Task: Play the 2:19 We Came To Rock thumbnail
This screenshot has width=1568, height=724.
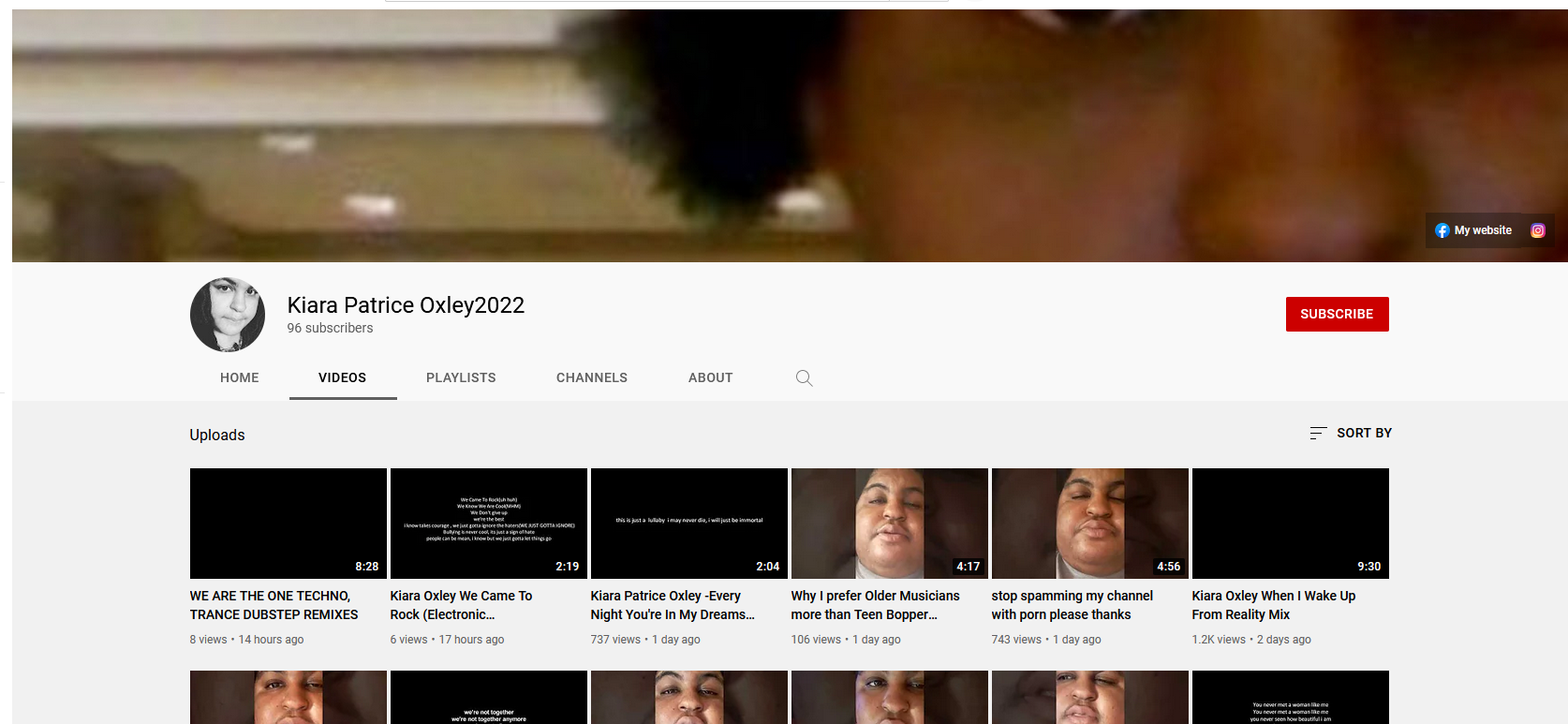Action: (x=489, y=524)
